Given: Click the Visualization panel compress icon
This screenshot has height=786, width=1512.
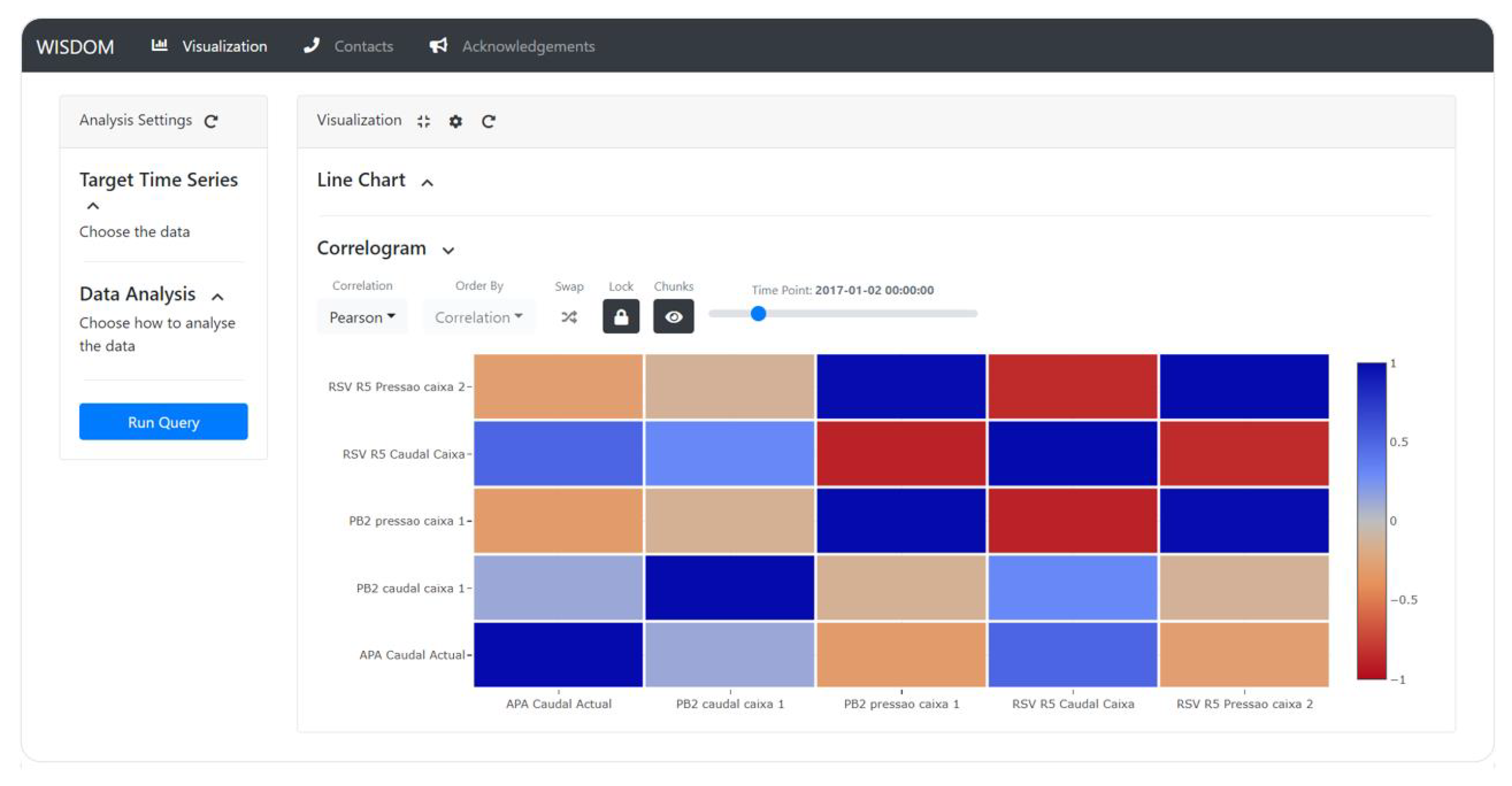Looking at the screenshot, I should (423, 121).
